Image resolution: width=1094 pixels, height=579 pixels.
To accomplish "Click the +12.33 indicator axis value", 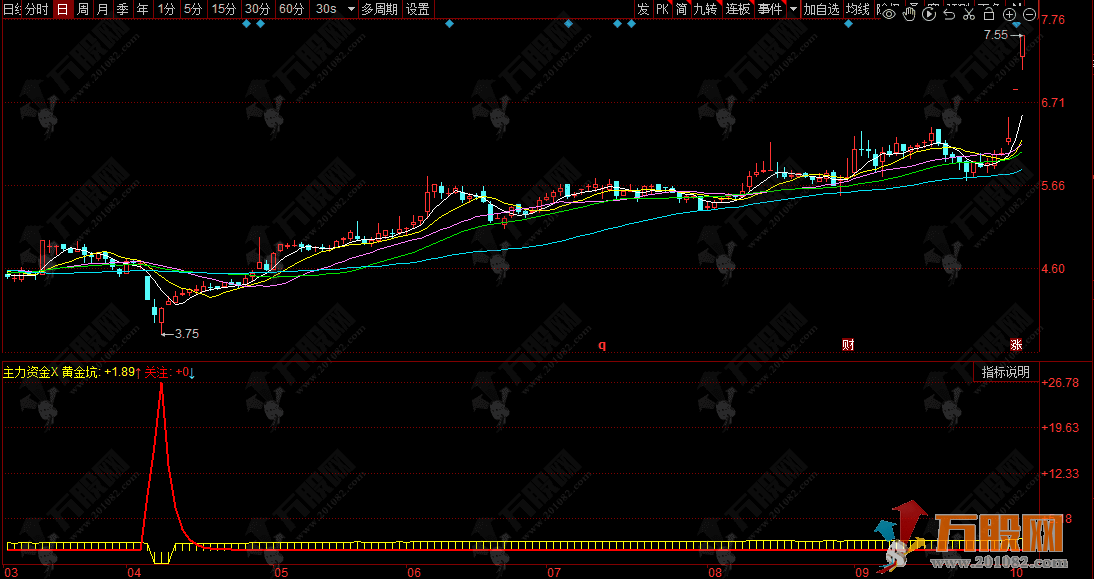I will 1060,474.
